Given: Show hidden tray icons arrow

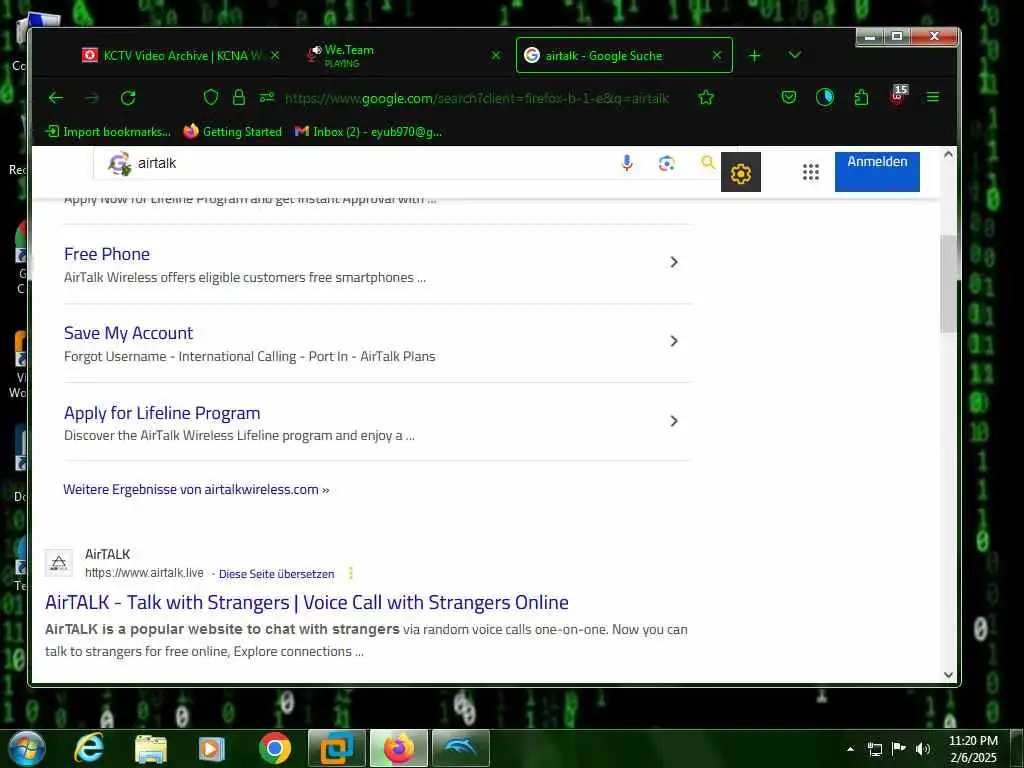Looking at the screenshot, I should [x=850, y=749].
